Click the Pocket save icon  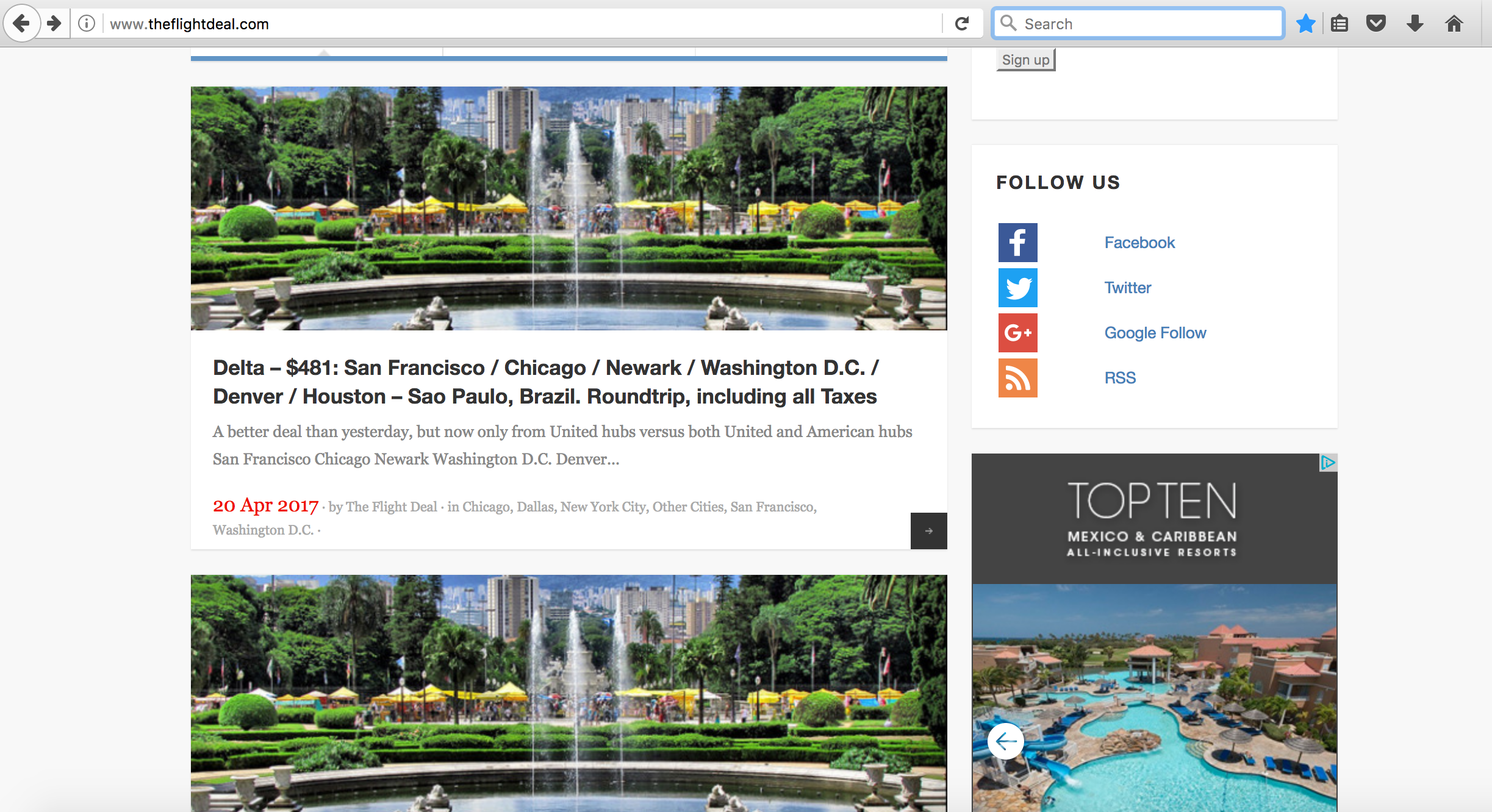pos(1376,24)
